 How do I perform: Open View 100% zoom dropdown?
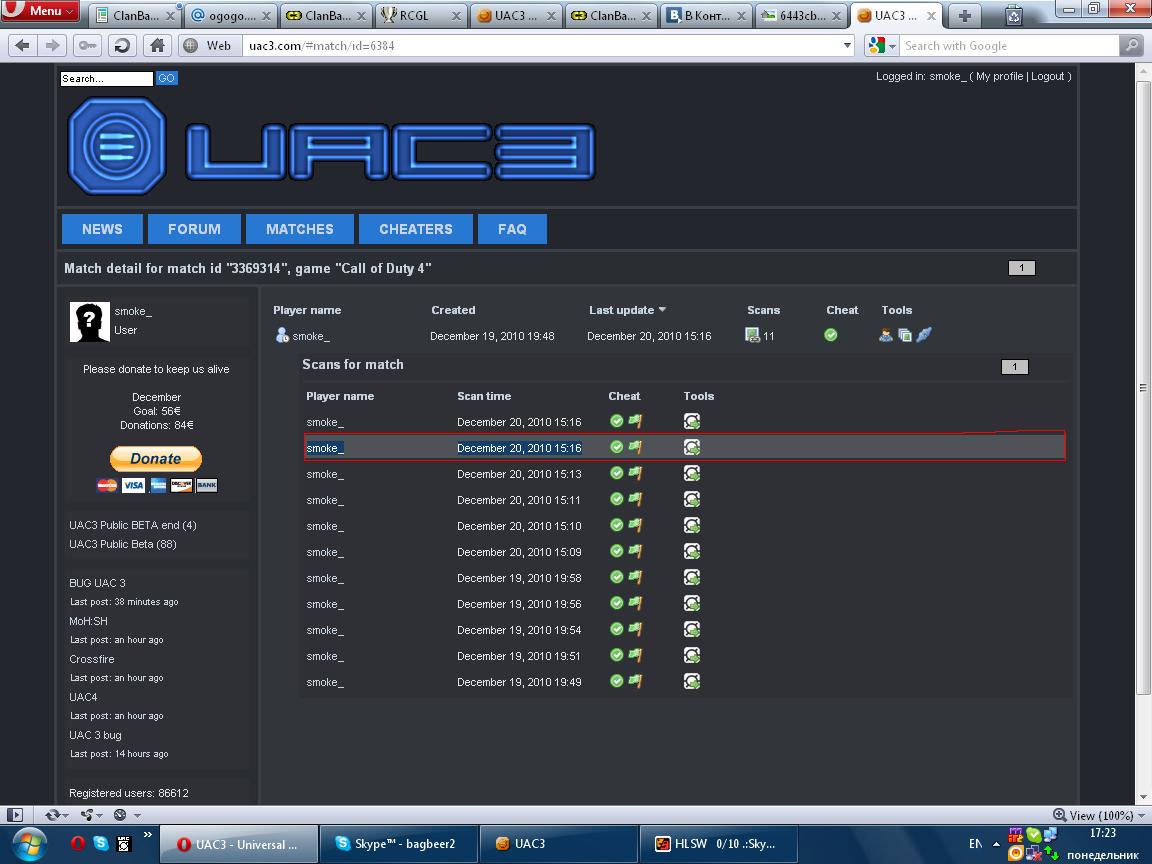click(1099, 816)
